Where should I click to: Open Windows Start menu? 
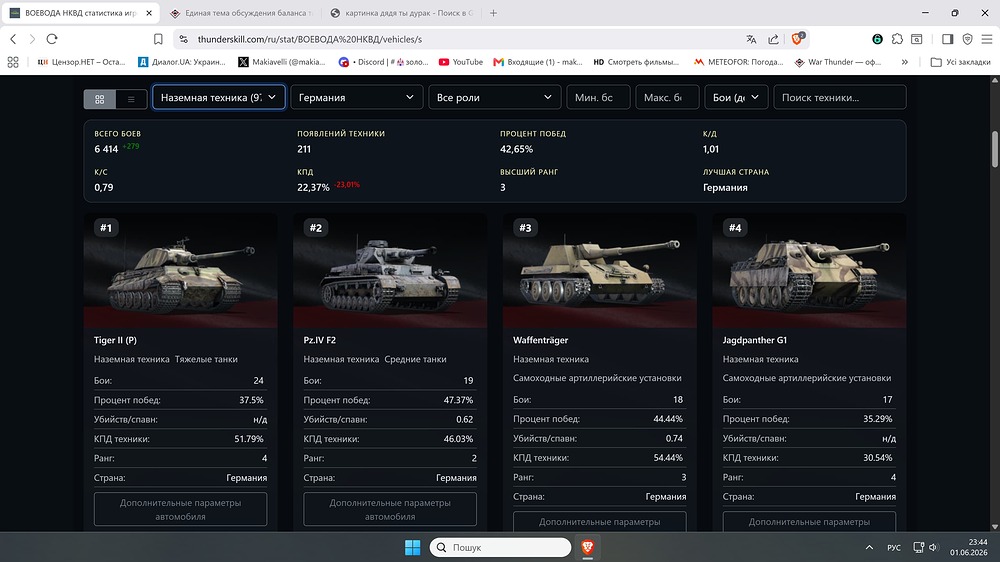point(413,547)
